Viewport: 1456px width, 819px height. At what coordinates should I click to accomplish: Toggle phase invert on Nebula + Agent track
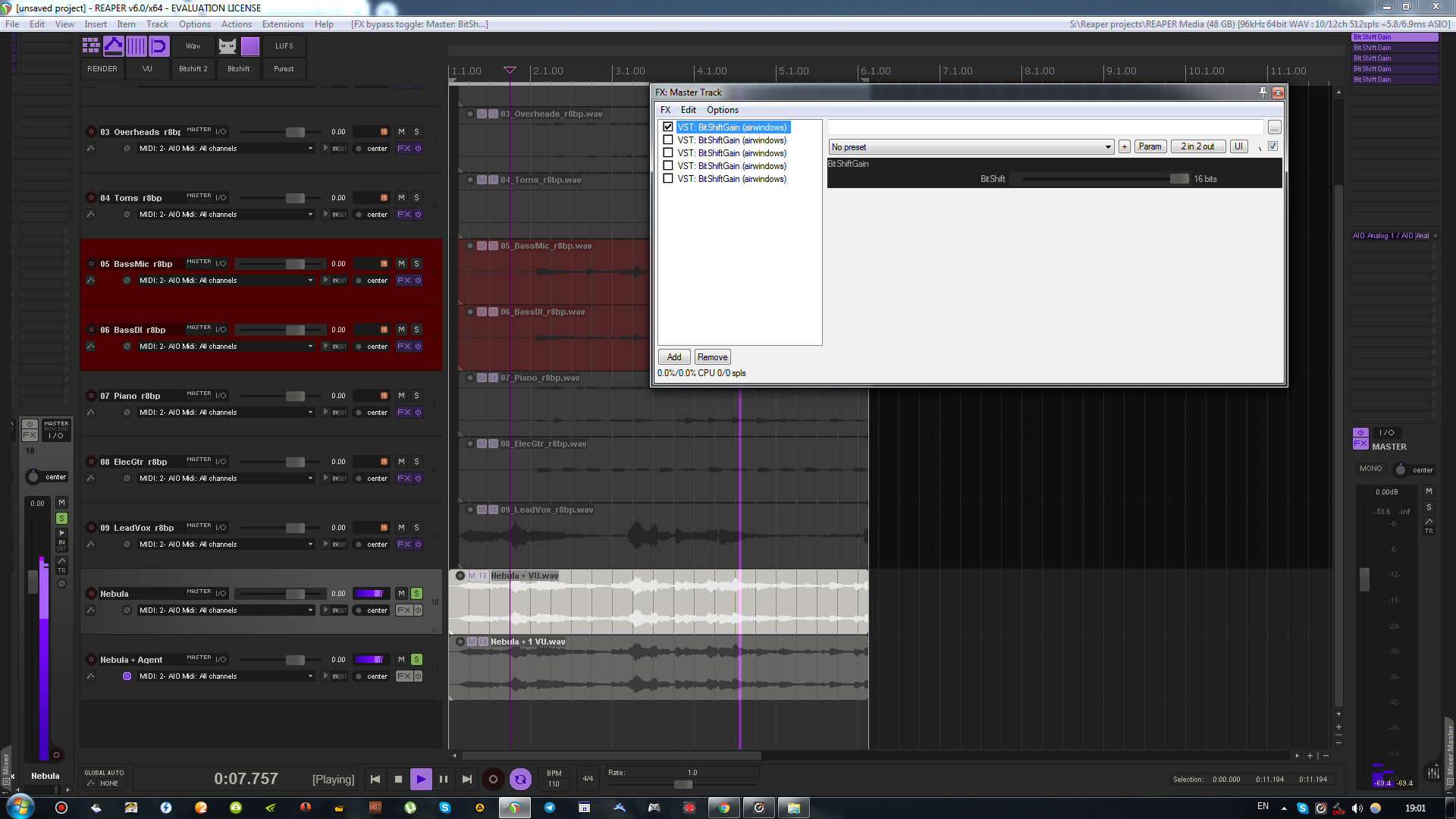pyautogui.click(x=127, y=676)
